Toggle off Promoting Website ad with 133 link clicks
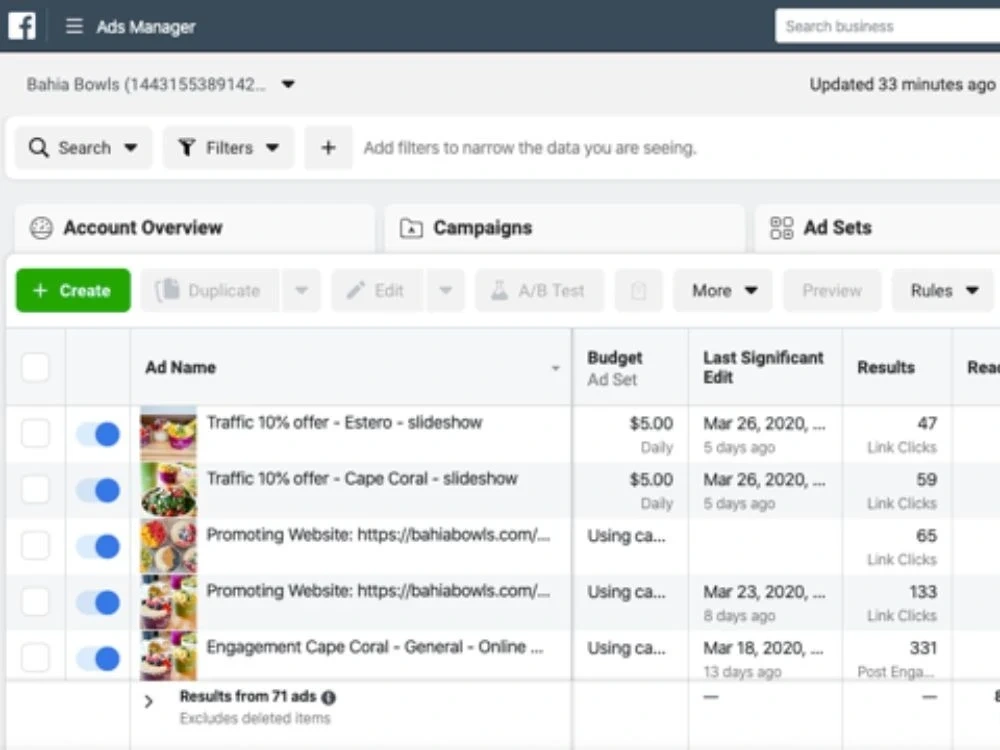The width and height of the screenshot is (1000, 750). [98, 603]
